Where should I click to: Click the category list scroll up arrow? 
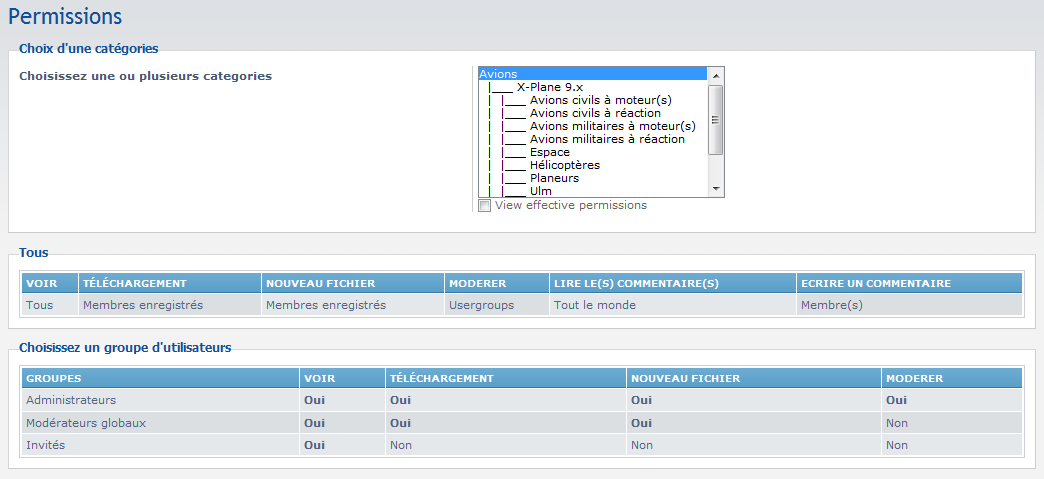[x=715, y=74]
